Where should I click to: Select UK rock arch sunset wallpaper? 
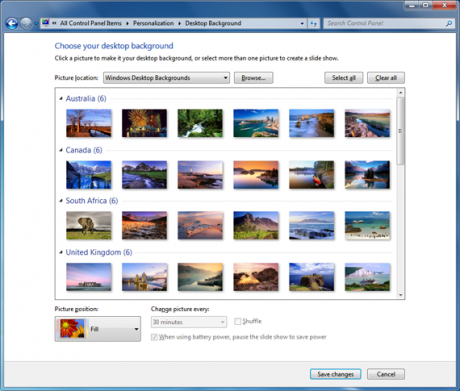point(256,277)
